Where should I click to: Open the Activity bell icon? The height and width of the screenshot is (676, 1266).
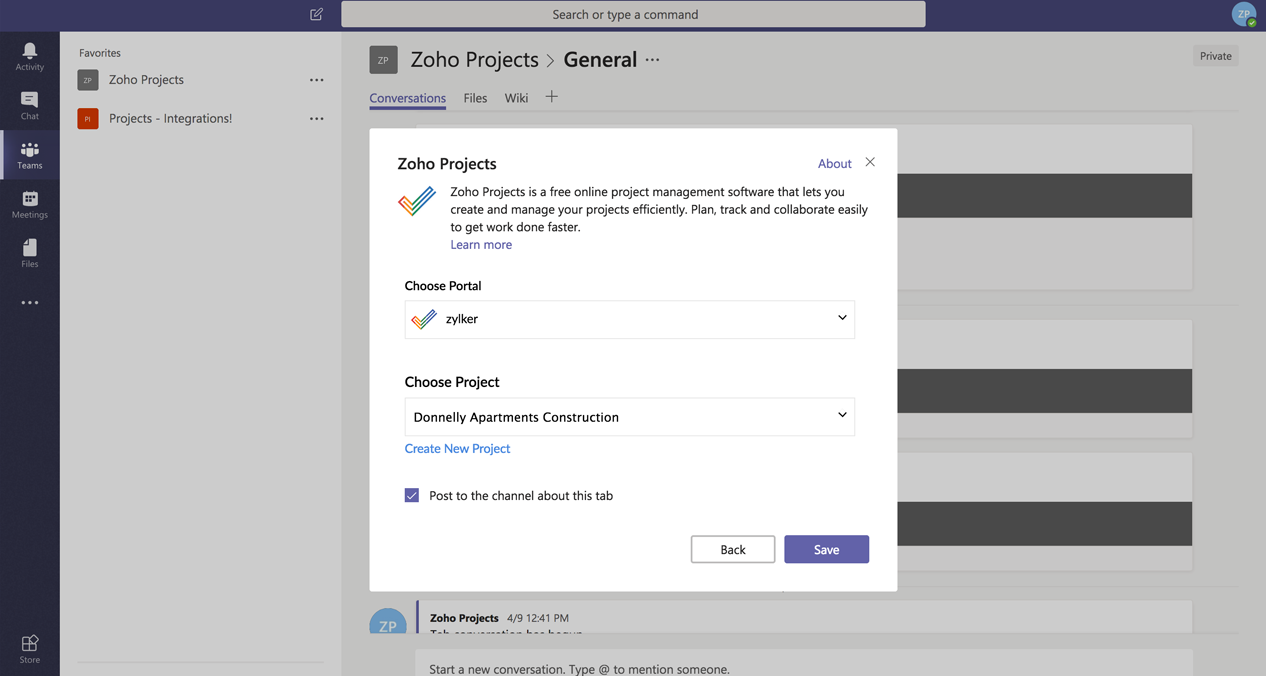(x=30, y=56)
